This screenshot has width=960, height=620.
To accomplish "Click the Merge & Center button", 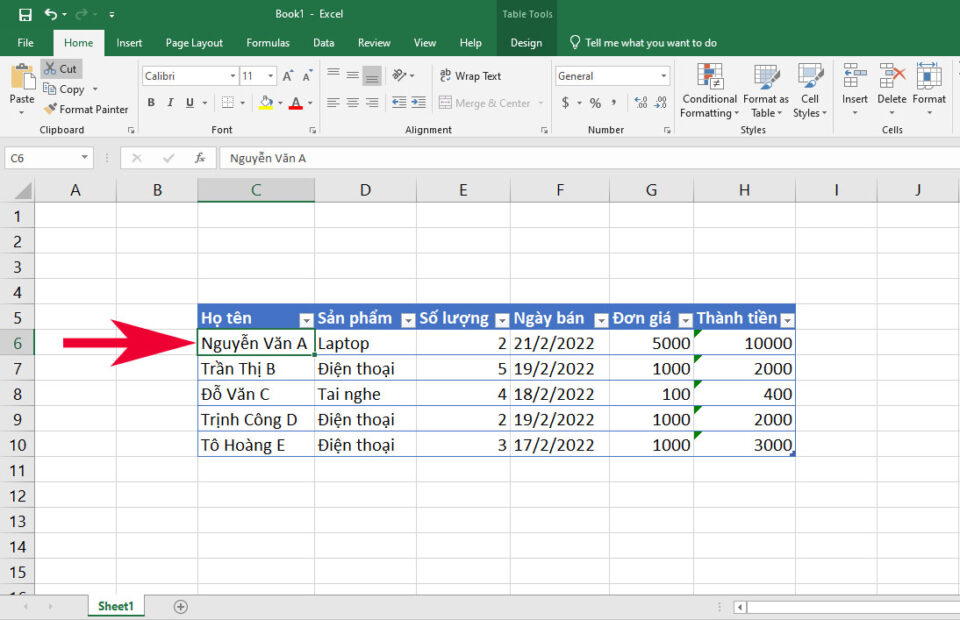I will tap(488, 102).
